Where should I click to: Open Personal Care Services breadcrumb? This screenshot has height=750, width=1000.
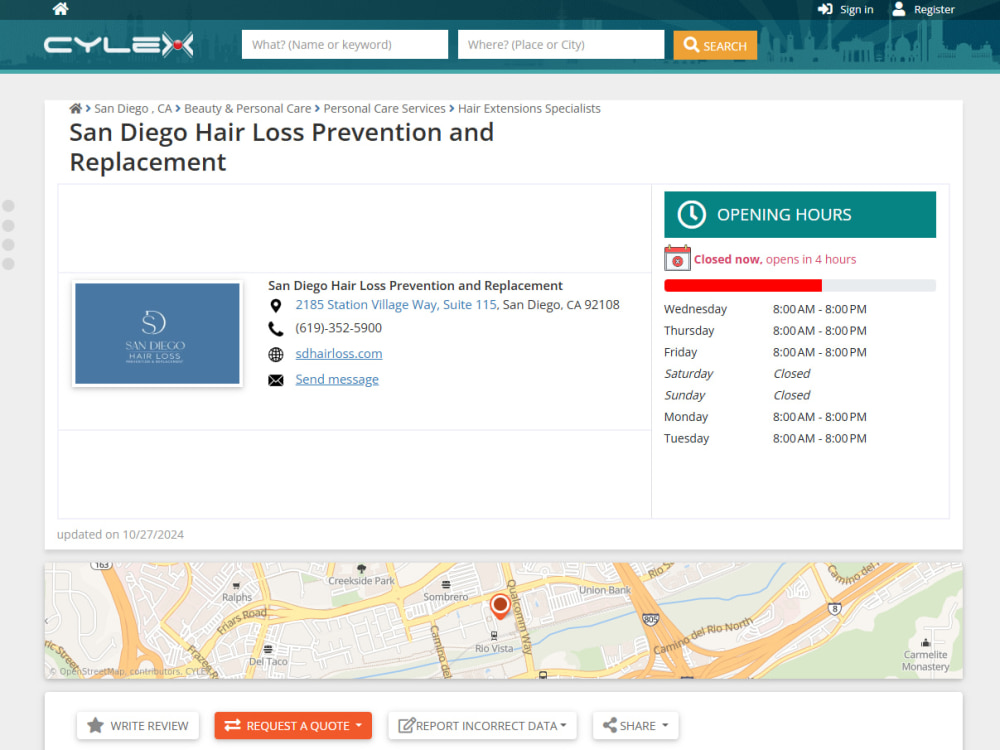pos(384,108)
